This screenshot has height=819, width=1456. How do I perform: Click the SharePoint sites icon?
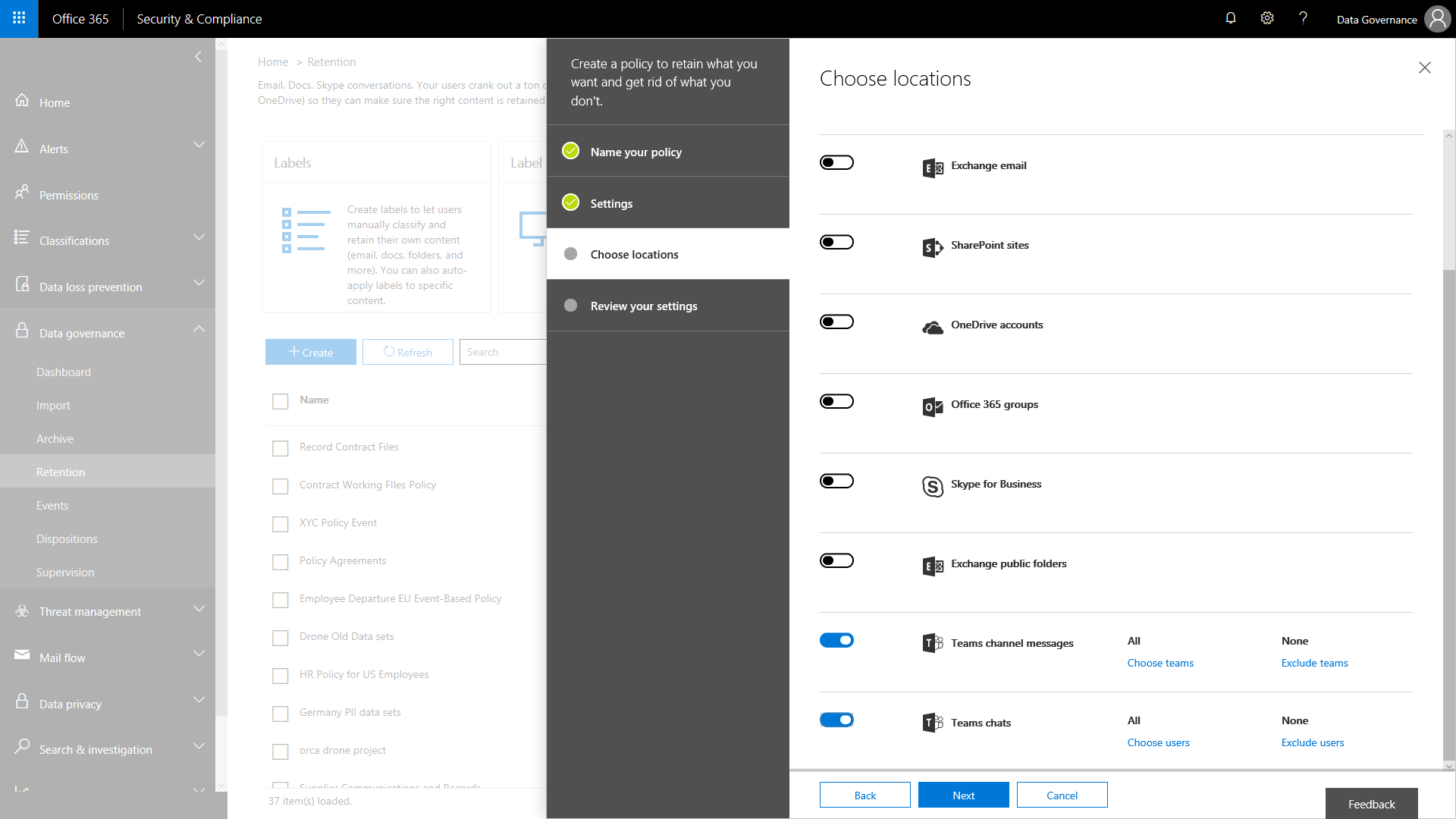(932, 247)
